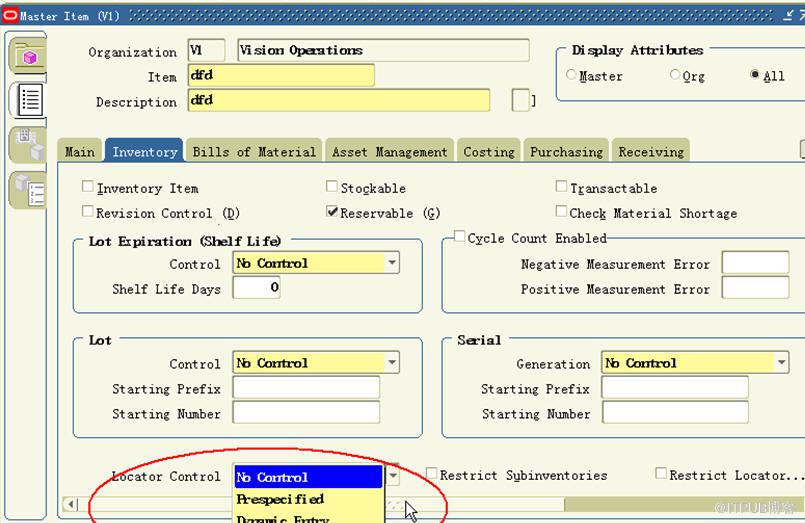Click the Shelf Life Days field

point(257,287)
